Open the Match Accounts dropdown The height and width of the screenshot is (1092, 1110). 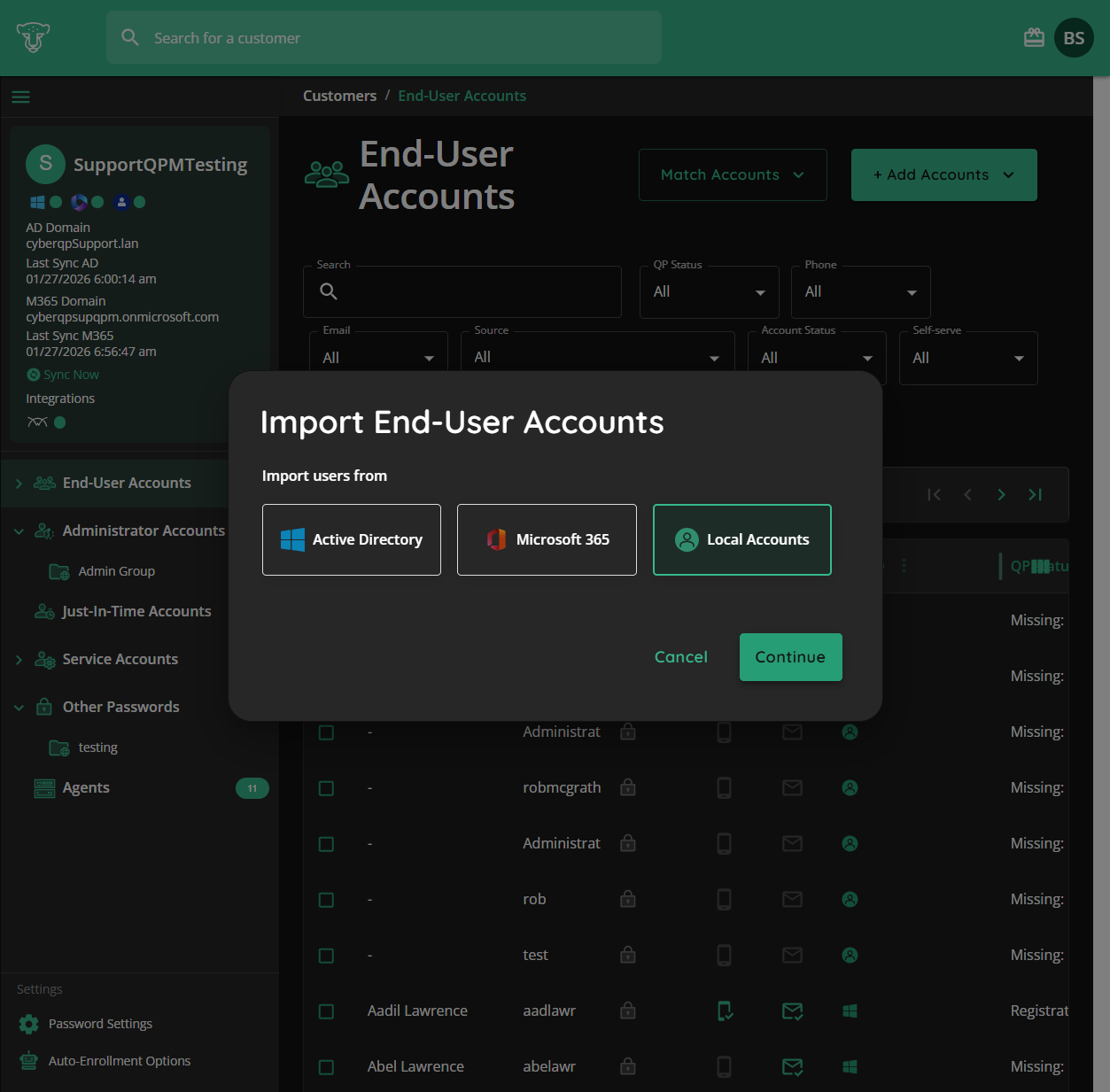733,174
